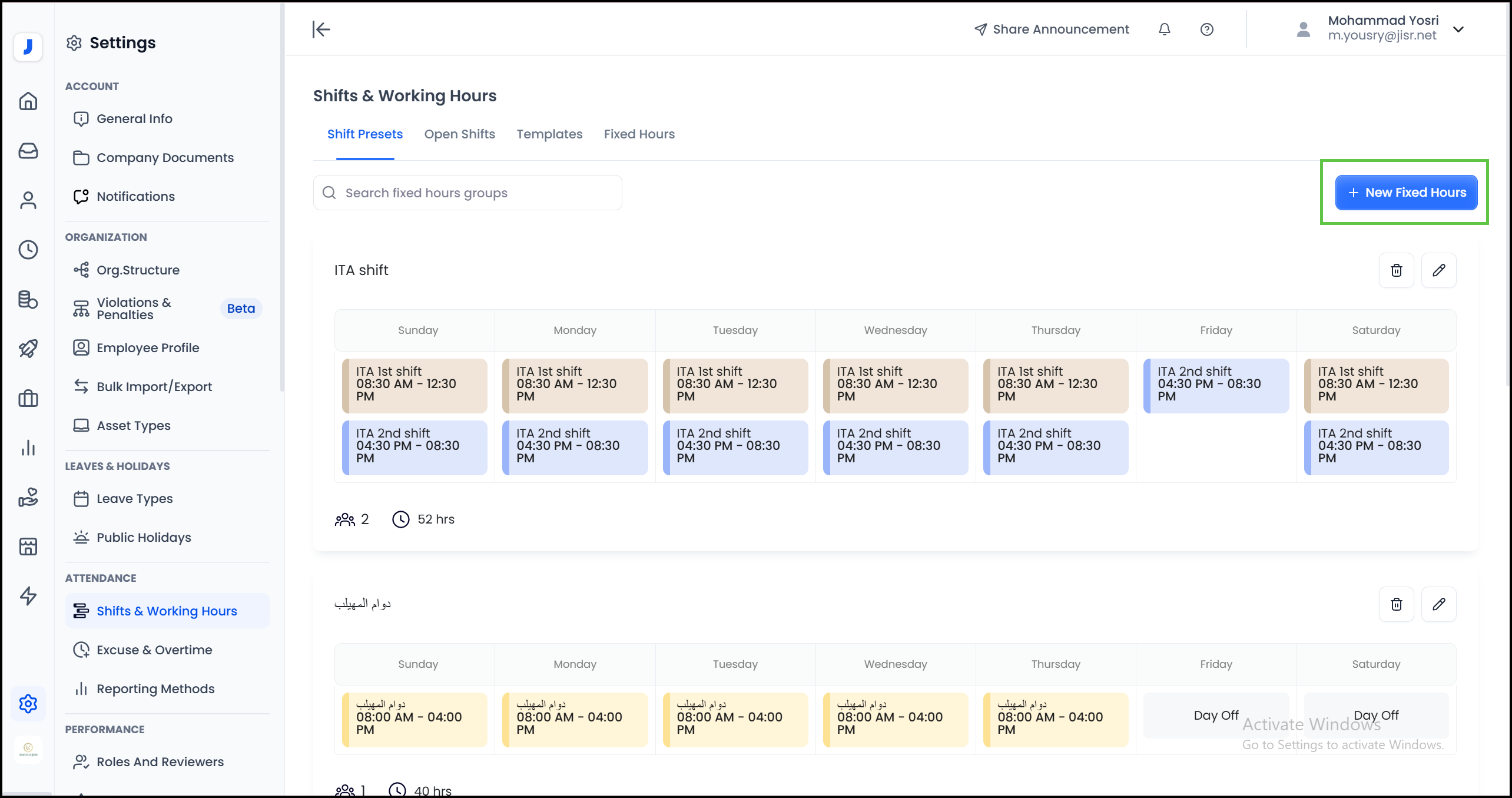This screenshot has height=798, width=1512.
Task: Select the lightning automations icon in sidebar
Action: coord(28,596)
